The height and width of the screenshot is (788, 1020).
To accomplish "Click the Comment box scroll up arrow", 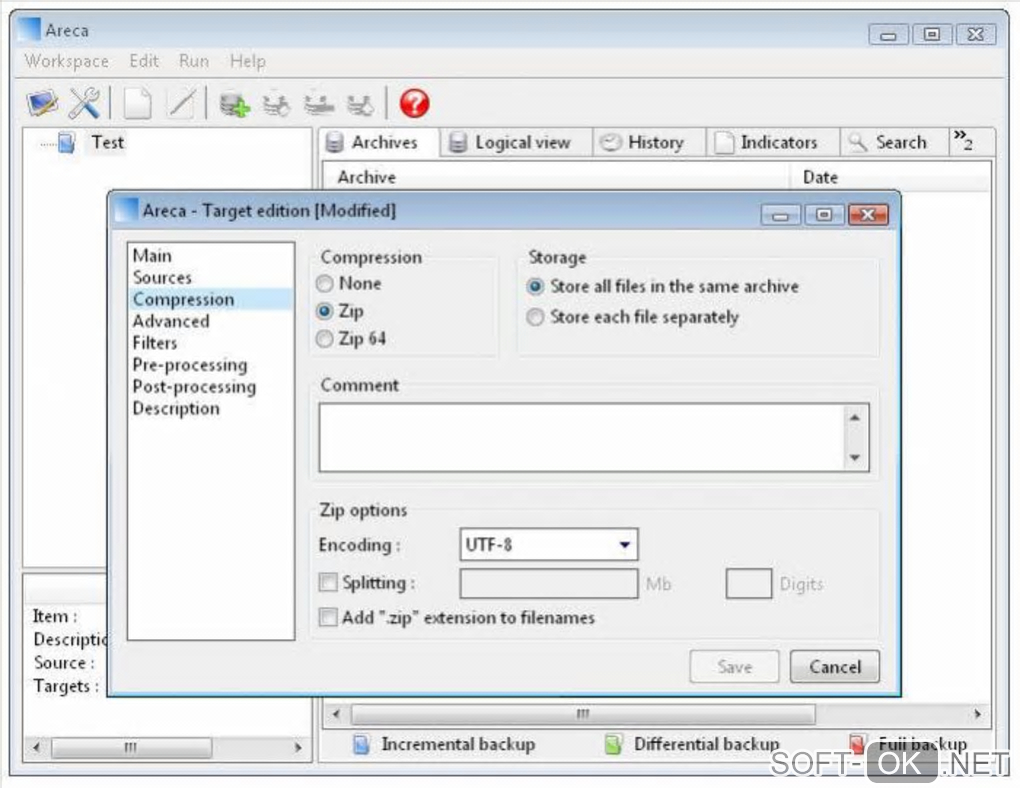I will 855,417.
